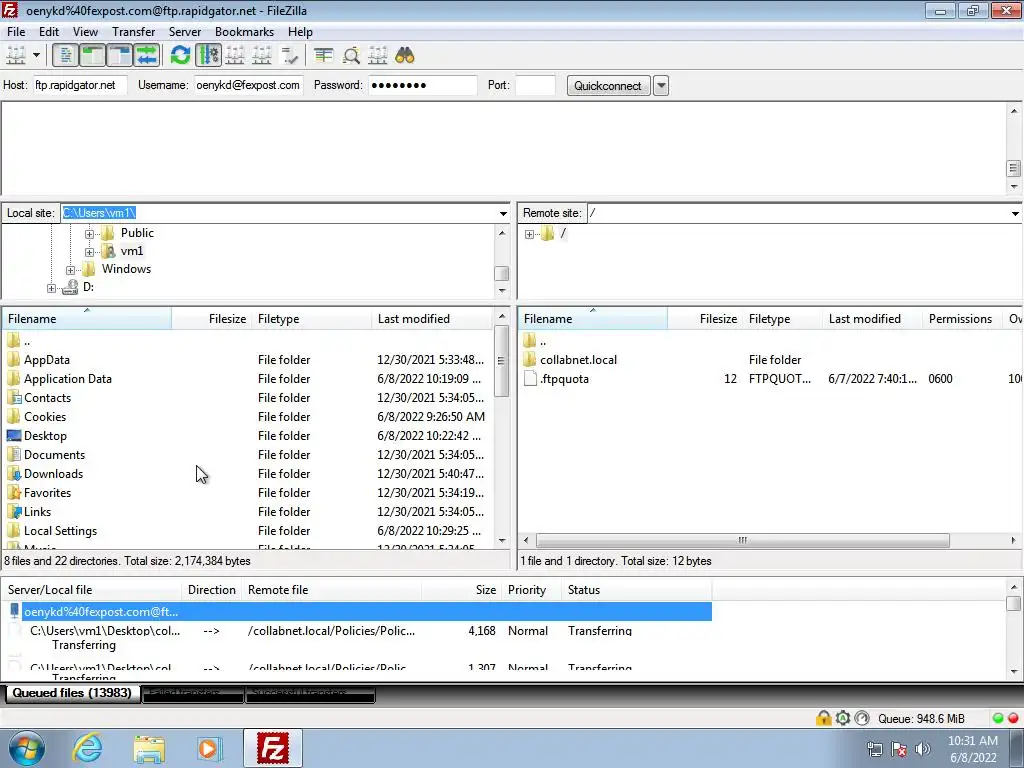Toggle processing of the transfer queue

coord(208,56)
